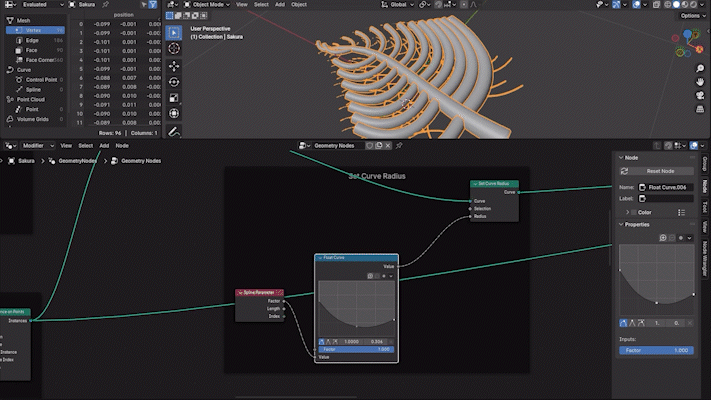This screenshot has width=711, height=400.
Task: Select the Move tool in viewport toolbar
Action: point(174,66)
